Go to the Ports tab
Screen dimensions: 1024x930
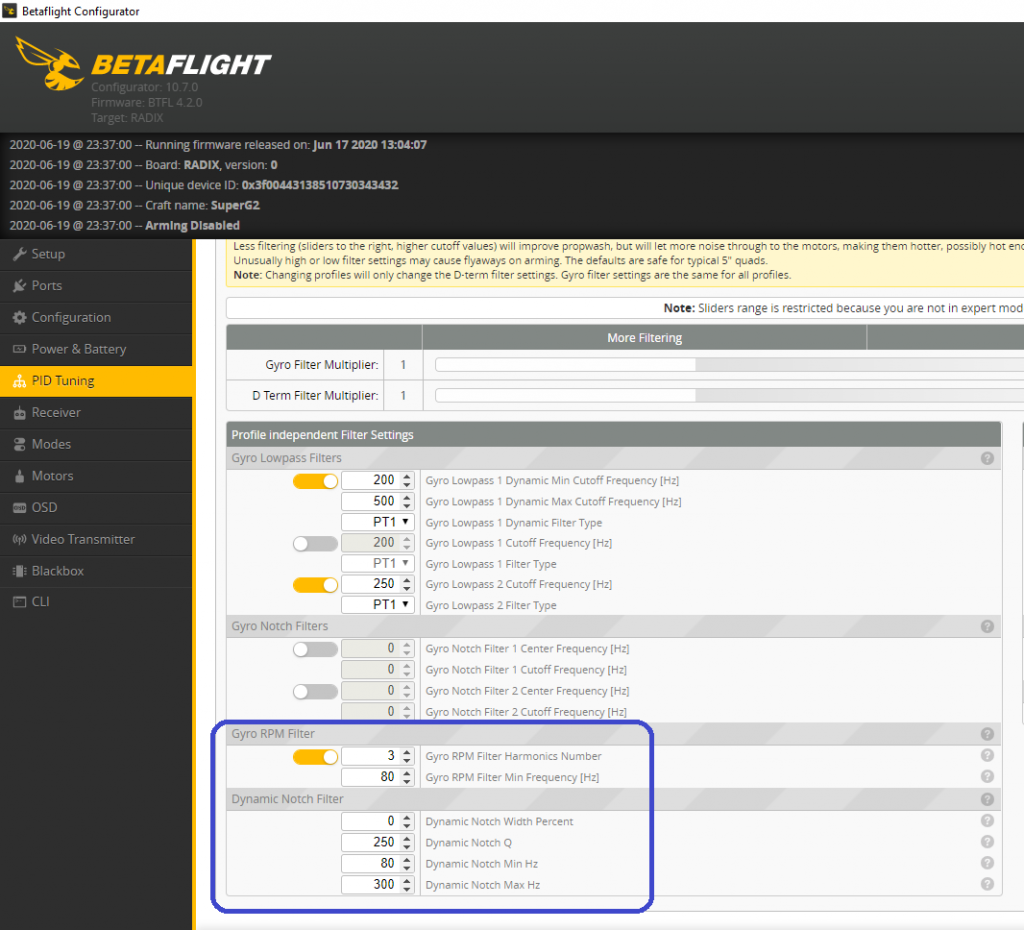(97, 285)
